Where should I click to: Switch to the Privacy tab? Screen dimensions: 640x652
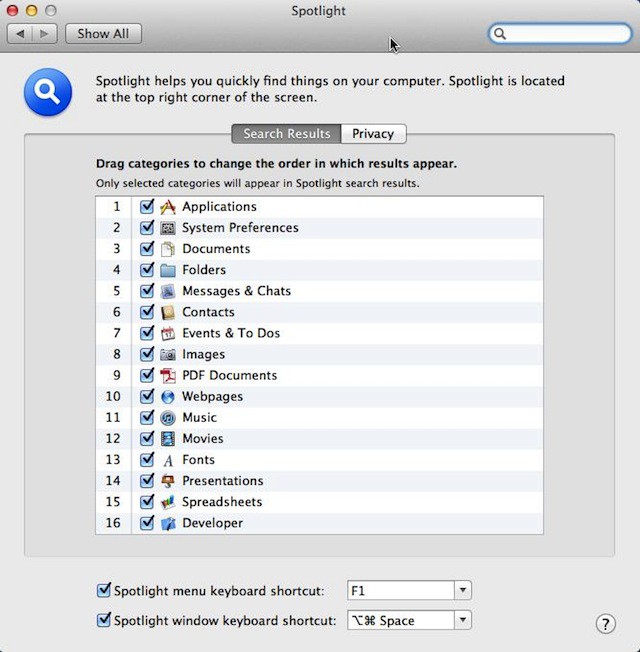[373, 134]
